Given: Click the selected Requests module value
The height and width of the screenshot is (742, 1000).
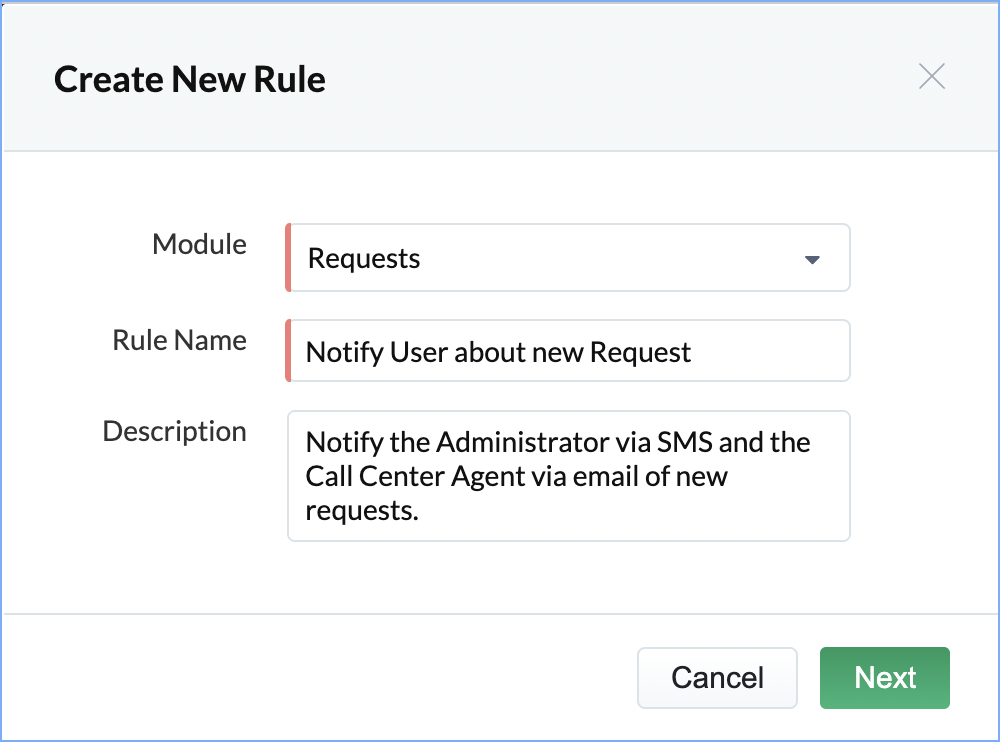Looking at the screenshot, I should 364,259.
